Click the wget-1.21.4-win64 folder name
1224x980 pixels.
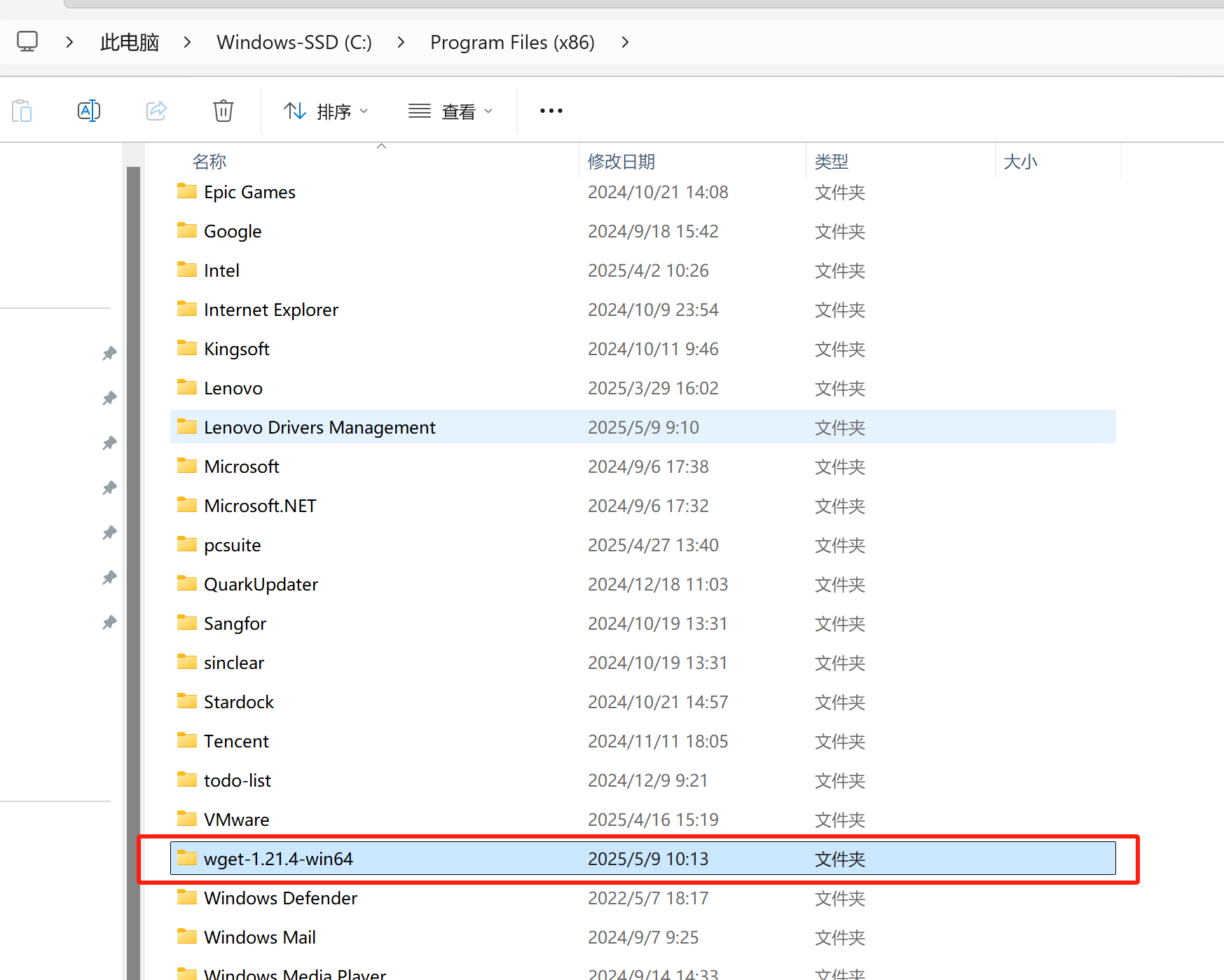point(278,859)
